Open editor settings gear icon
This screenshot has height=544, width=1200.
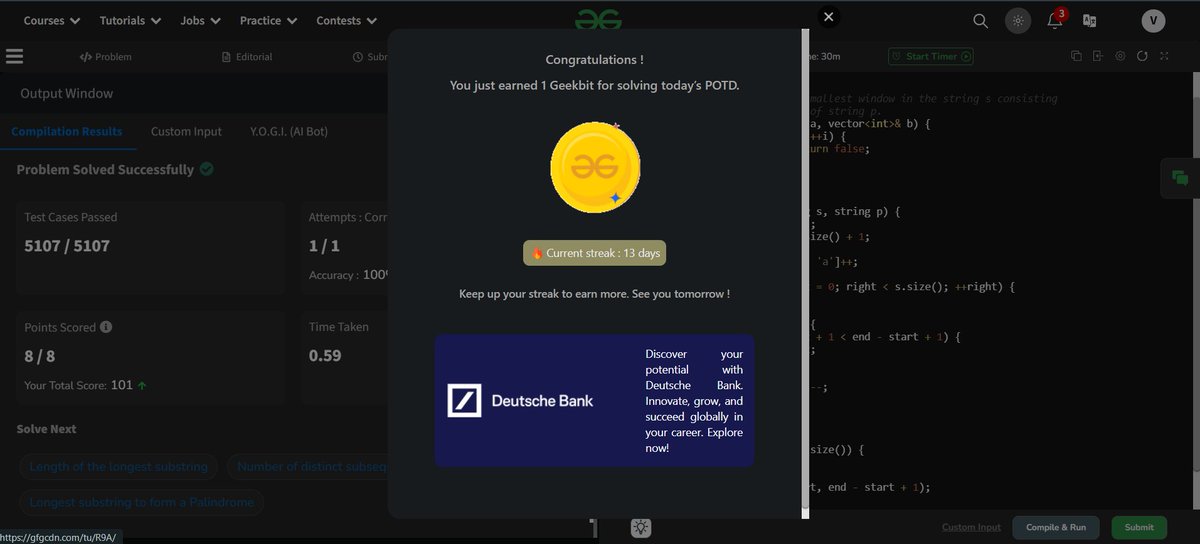[1120, 56]
